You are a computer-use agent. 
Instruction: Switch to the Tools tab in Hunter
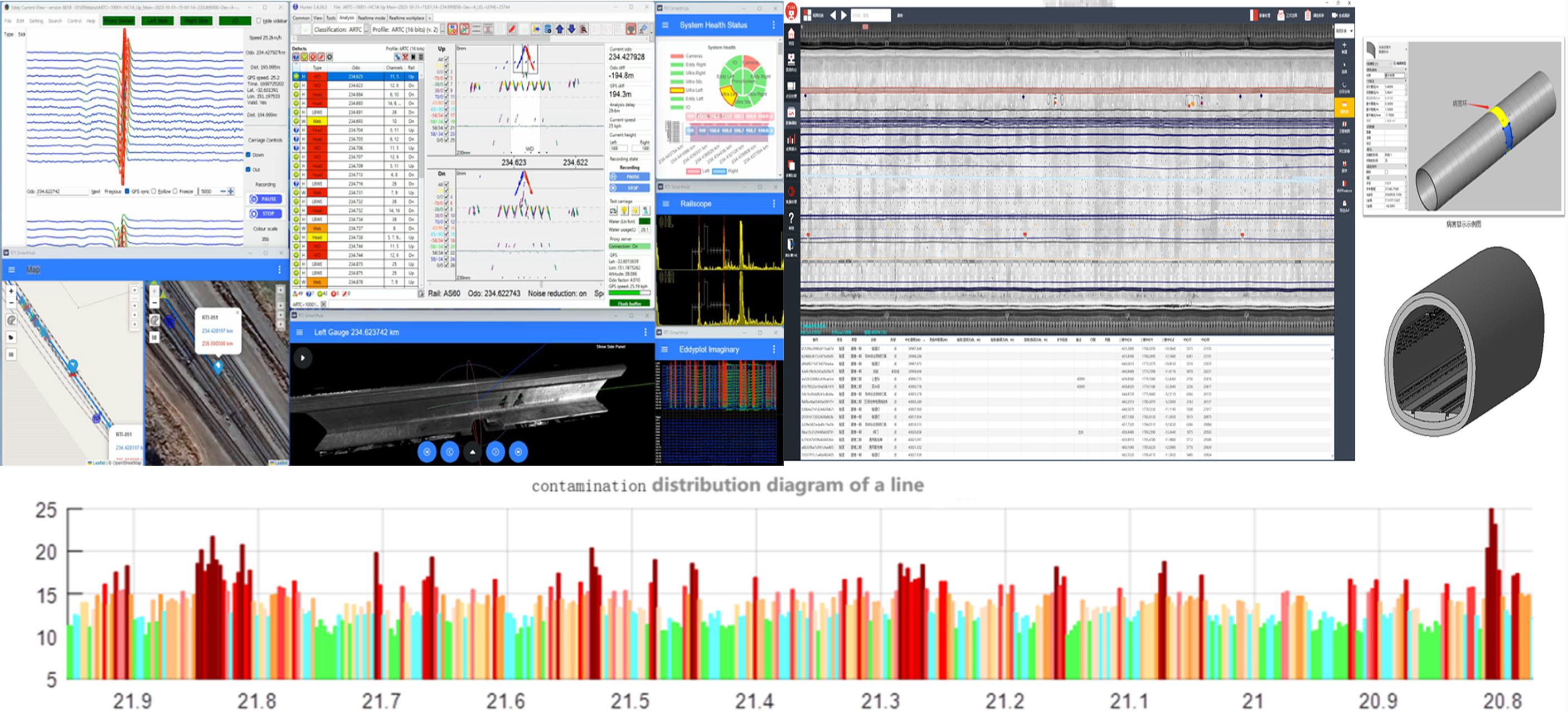coord(331,18)
